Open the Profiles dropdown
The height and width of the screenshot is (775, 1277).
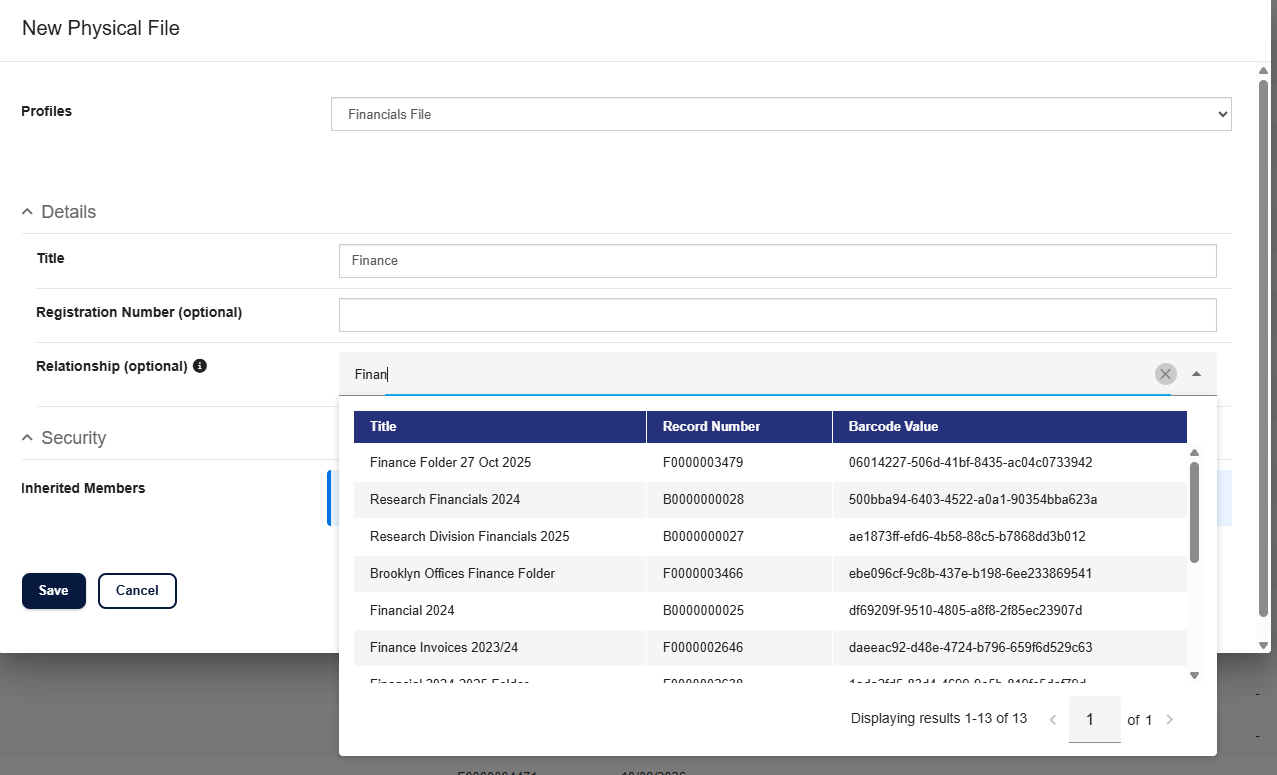(781, 114)
